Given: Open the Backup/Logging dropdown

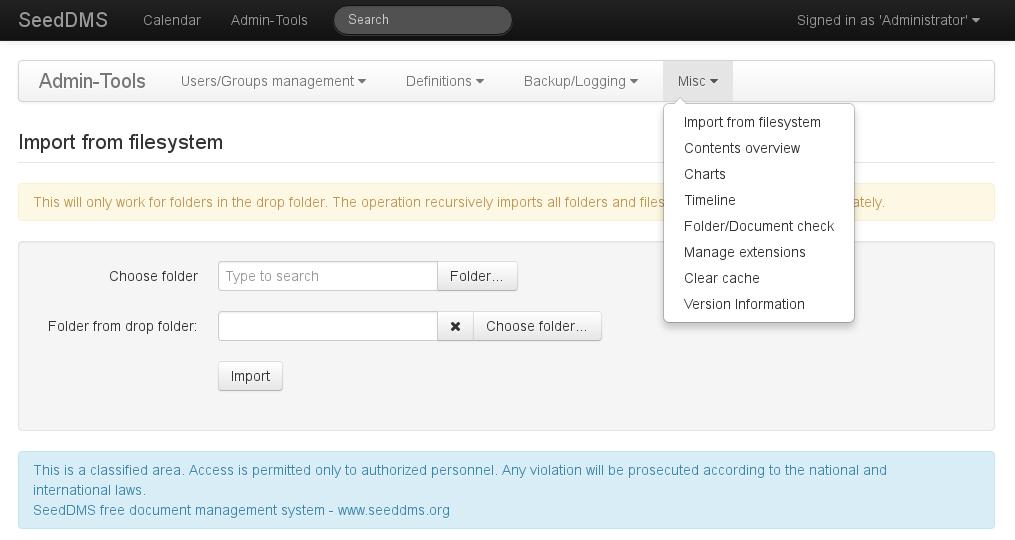Looking at the screenshot, I should 580,81.
